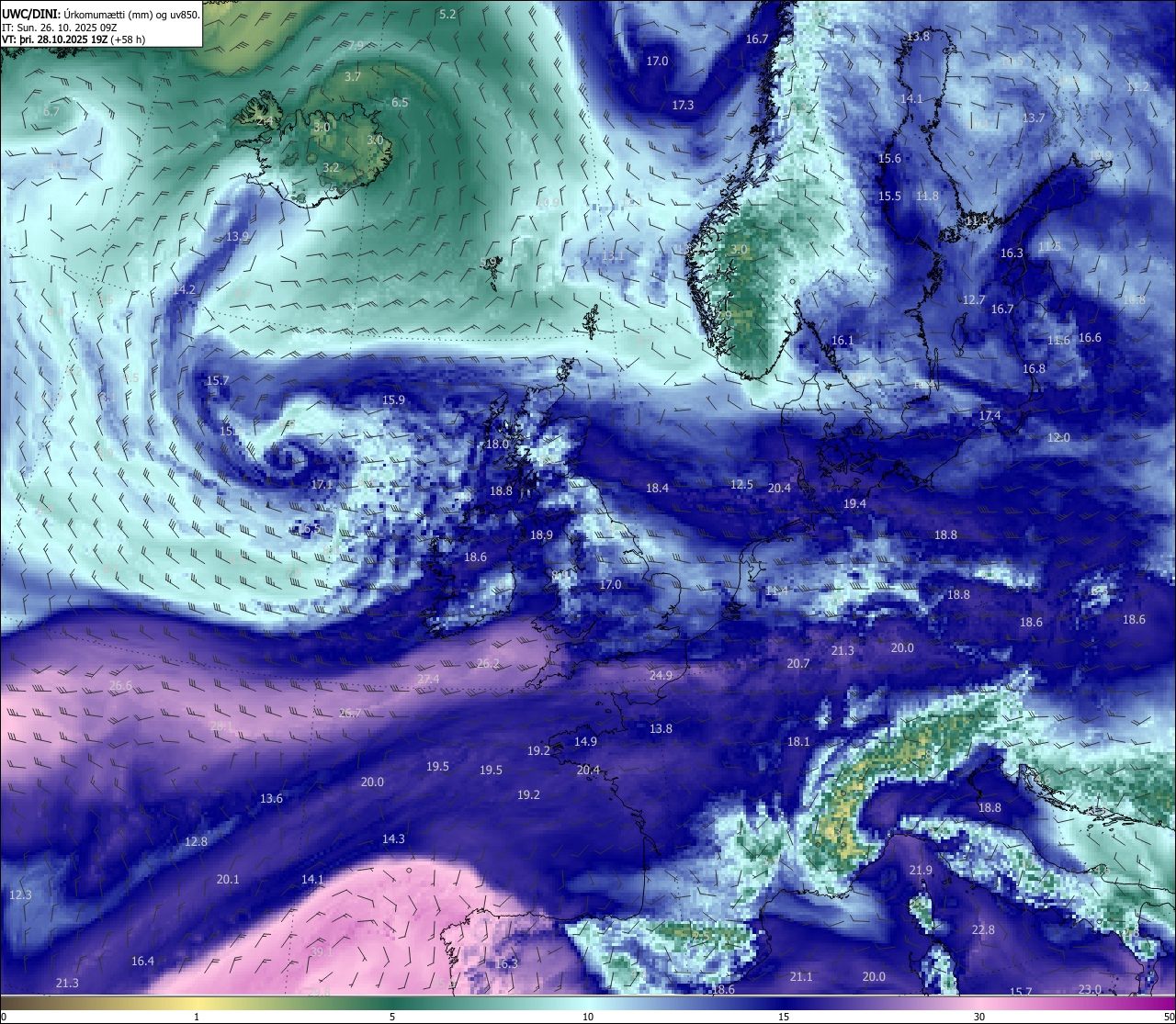Screen dimensions: 1176x1024
Task: Click the 22.8 value in the Tyrrhenian Sea
Action: click(x=983, y=930)
